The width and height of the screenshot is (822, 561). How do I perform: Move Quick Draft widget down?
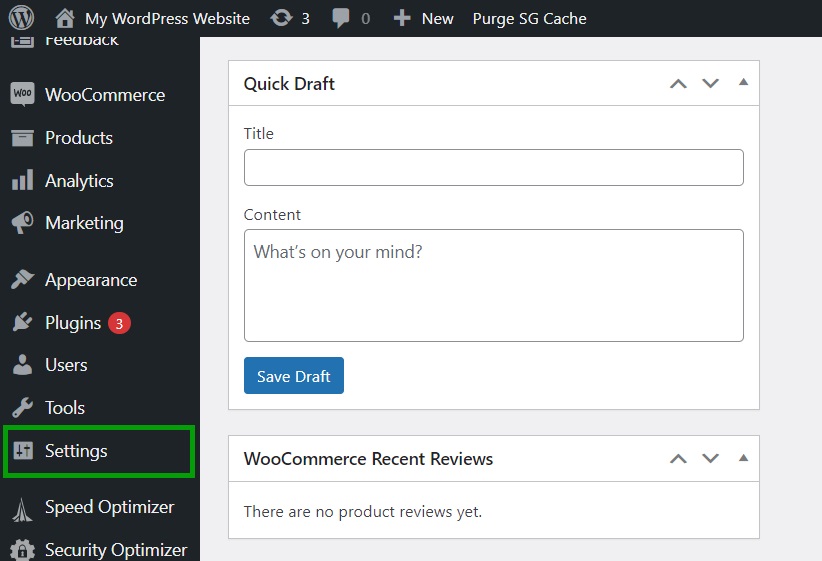(x=710, y=83)
